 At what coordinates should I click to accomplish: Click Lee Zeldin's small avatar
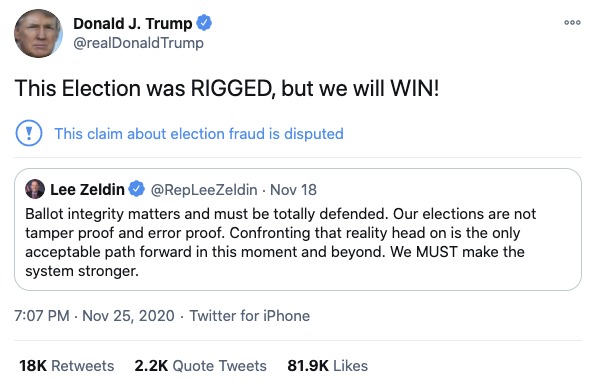pyautogui.click(x=35, y=189)
